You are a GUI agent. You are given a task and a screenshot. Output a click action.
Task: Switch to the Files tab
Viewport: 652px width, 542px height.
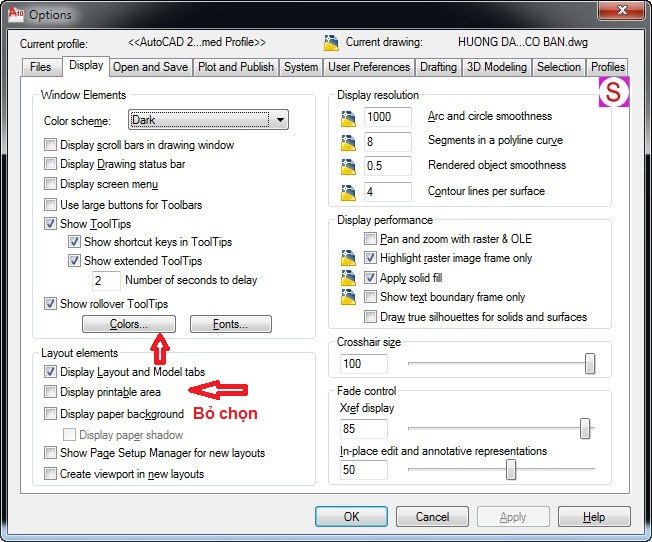pos(41,67)
